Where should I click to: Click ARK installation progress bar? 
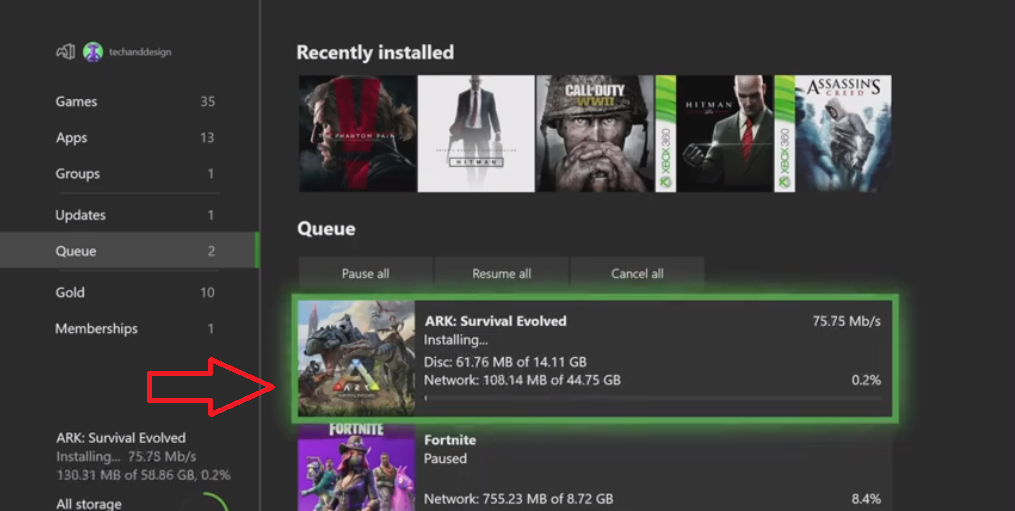[x=652, y=398]
